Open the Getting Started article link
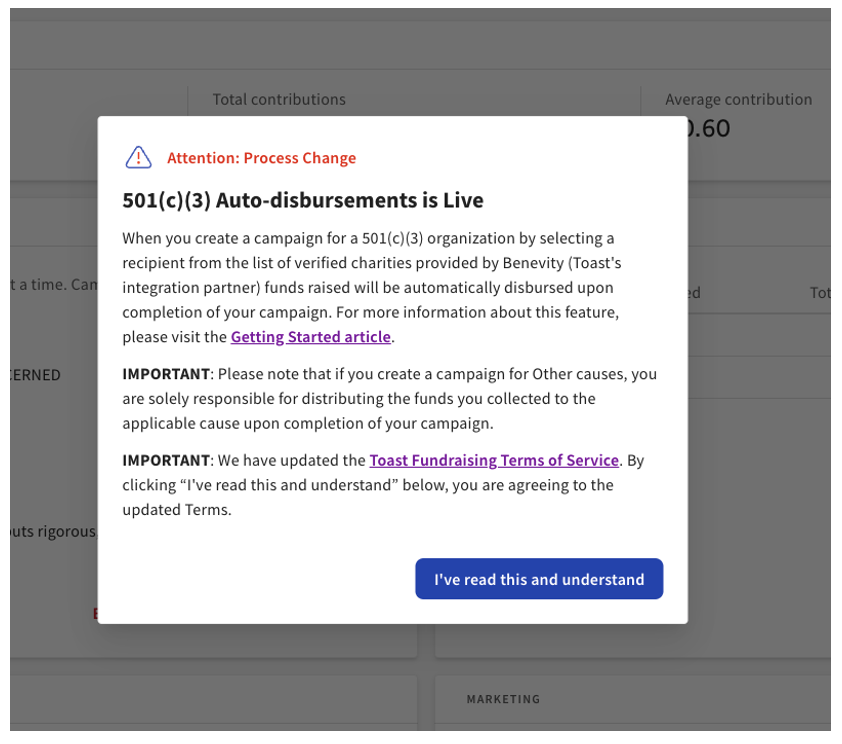The width and height of the screenshot is (842, 744). (x=310, y=337)
